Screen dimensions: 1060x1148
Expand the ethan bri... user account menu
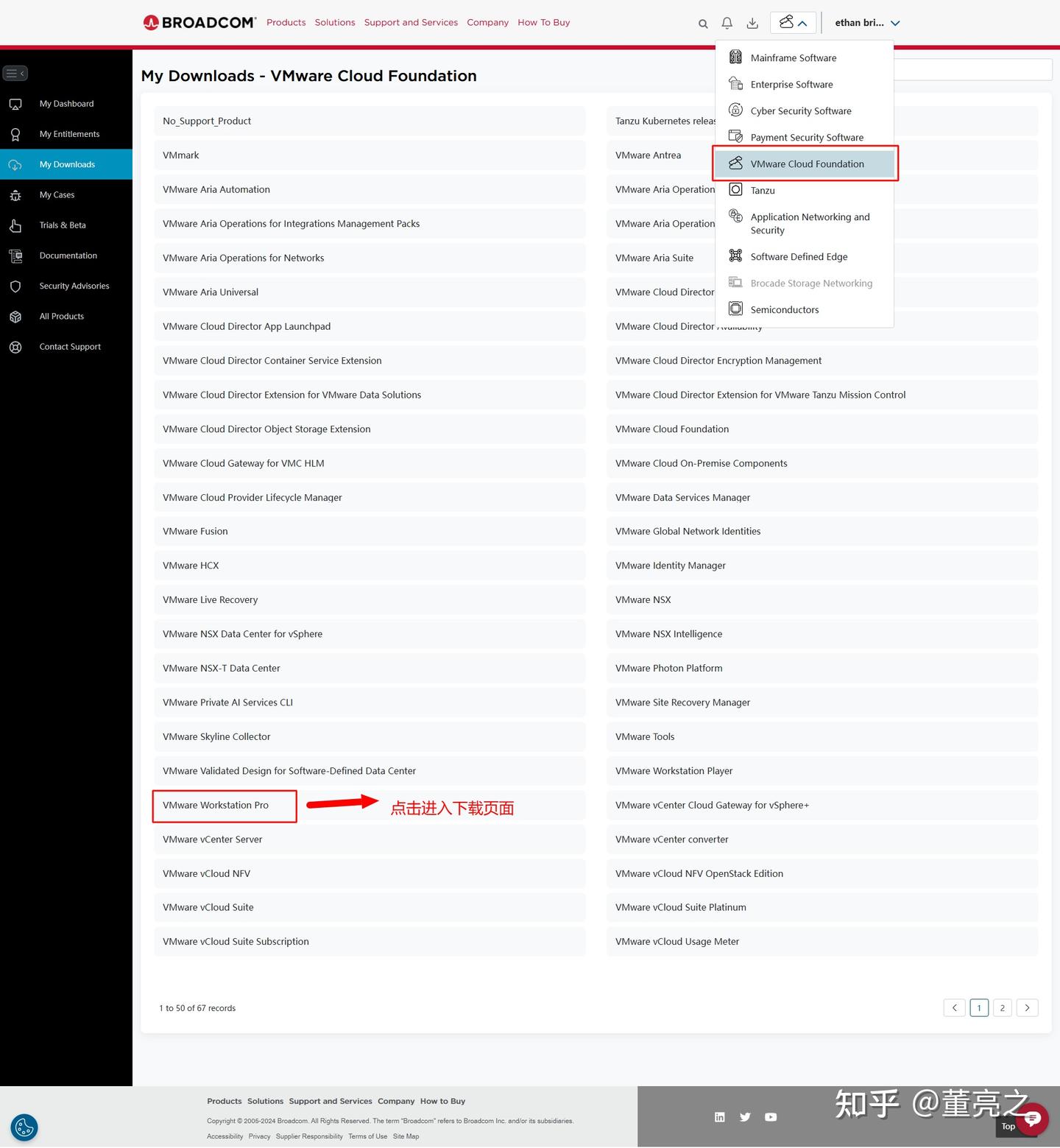(x=867, y=23)
